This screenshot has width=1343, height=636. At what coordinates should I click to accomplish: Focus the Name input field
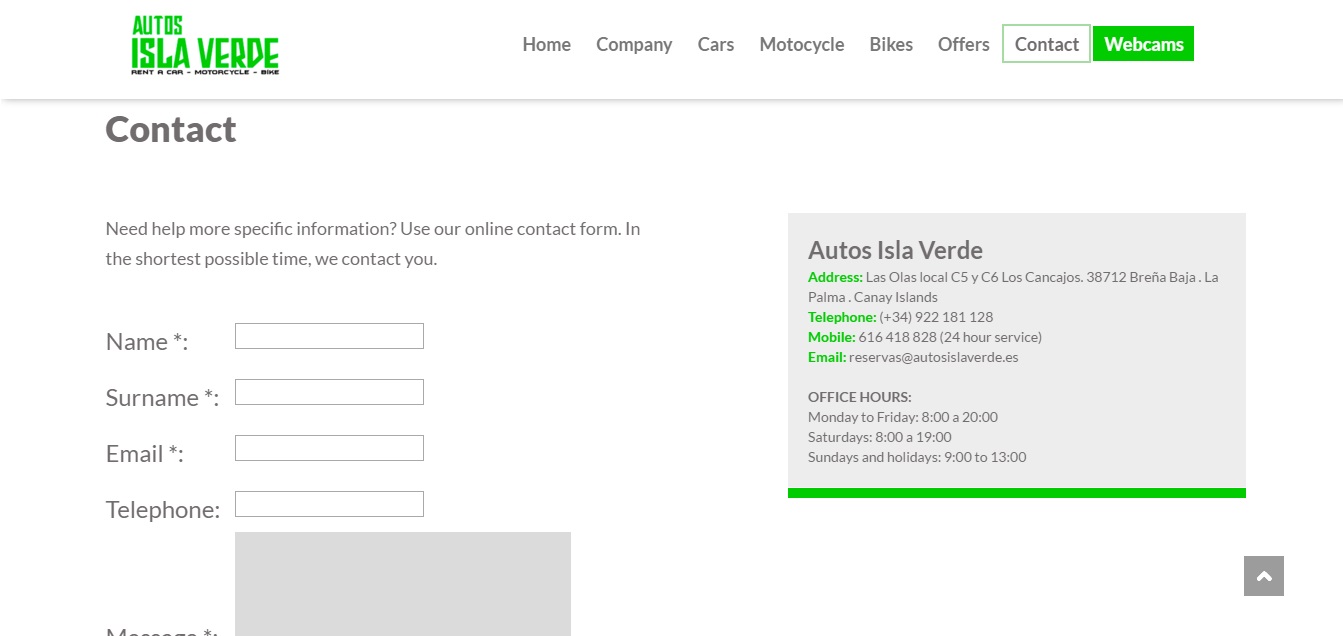329,336
